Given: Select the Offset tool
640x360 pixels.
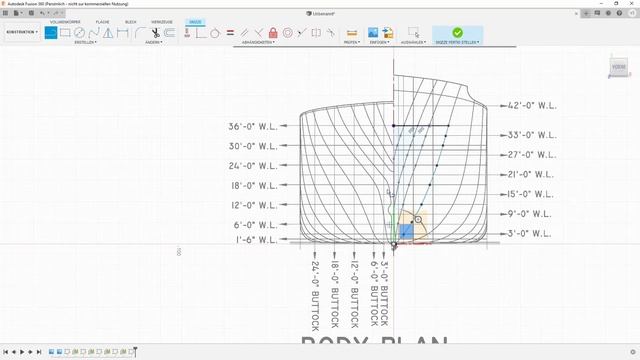Looking at the screenshot, I should 170,33.
